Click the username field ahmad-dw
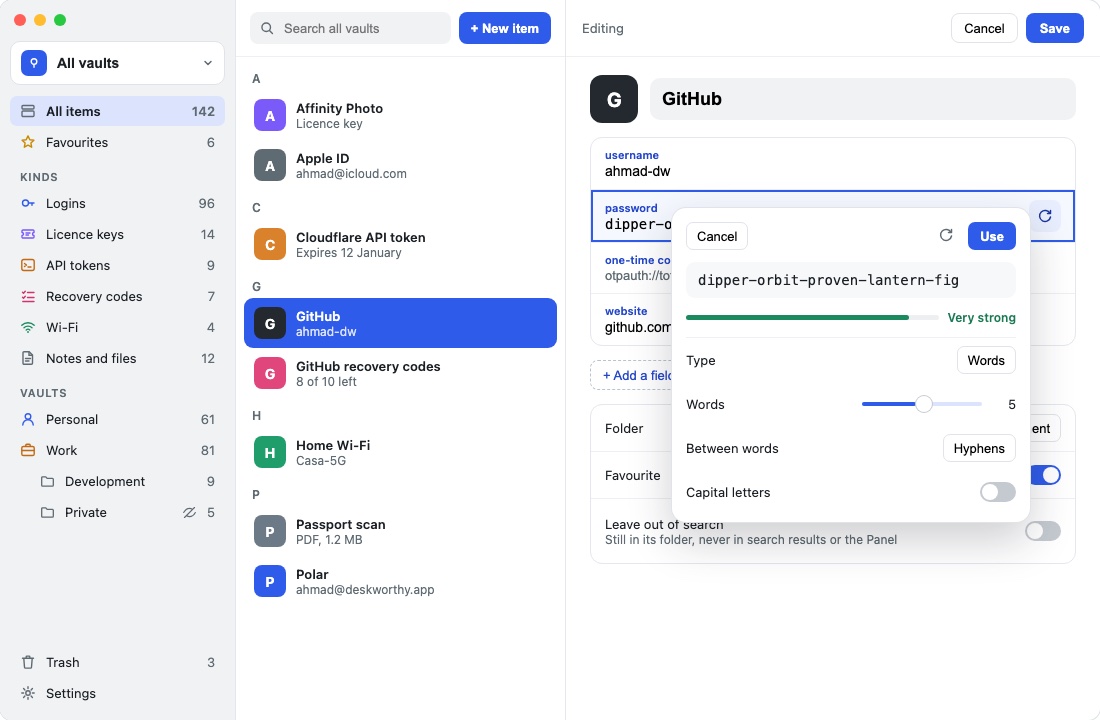 [833, 164]
